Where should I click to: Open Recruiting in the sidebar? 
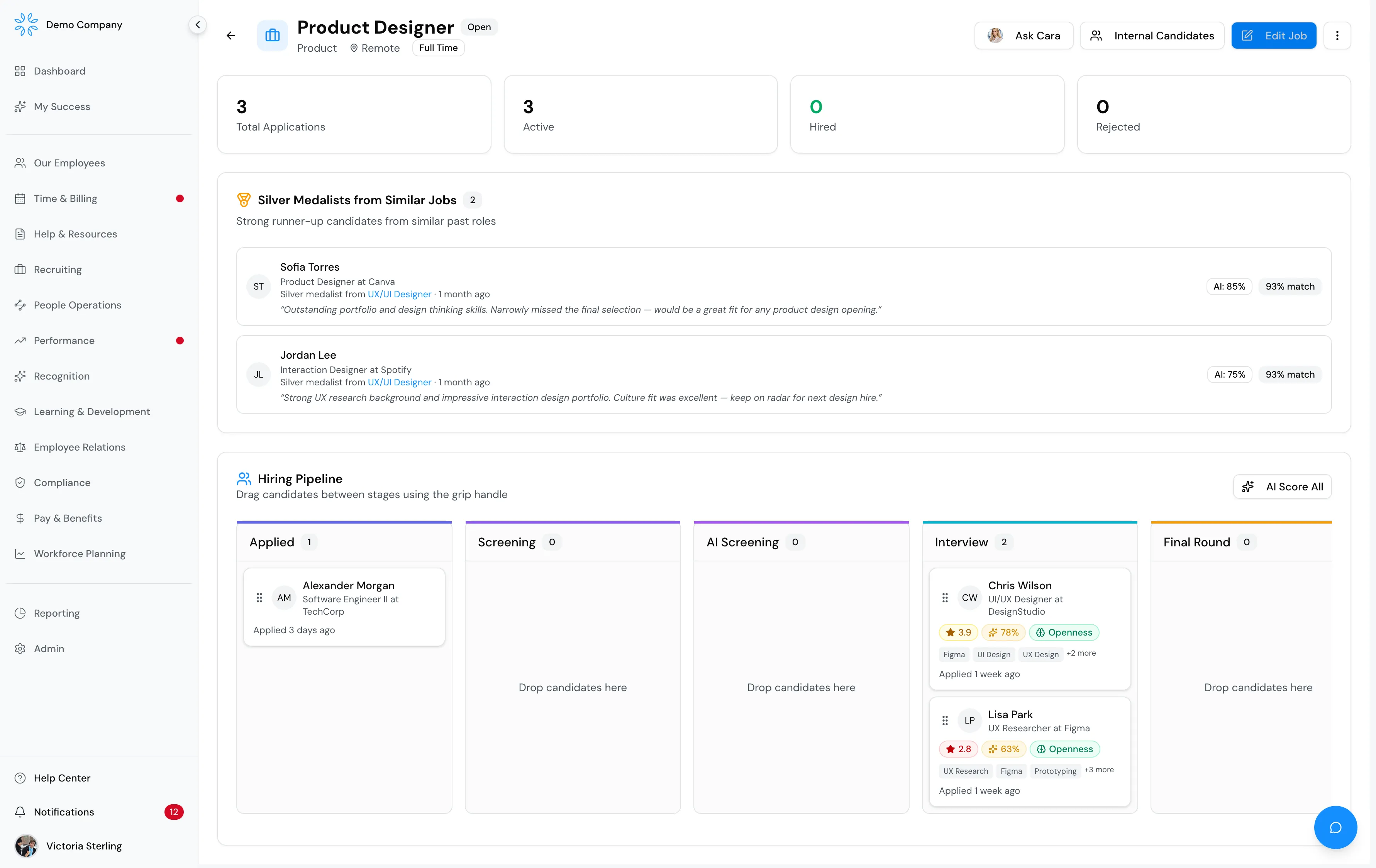point(57,269)
